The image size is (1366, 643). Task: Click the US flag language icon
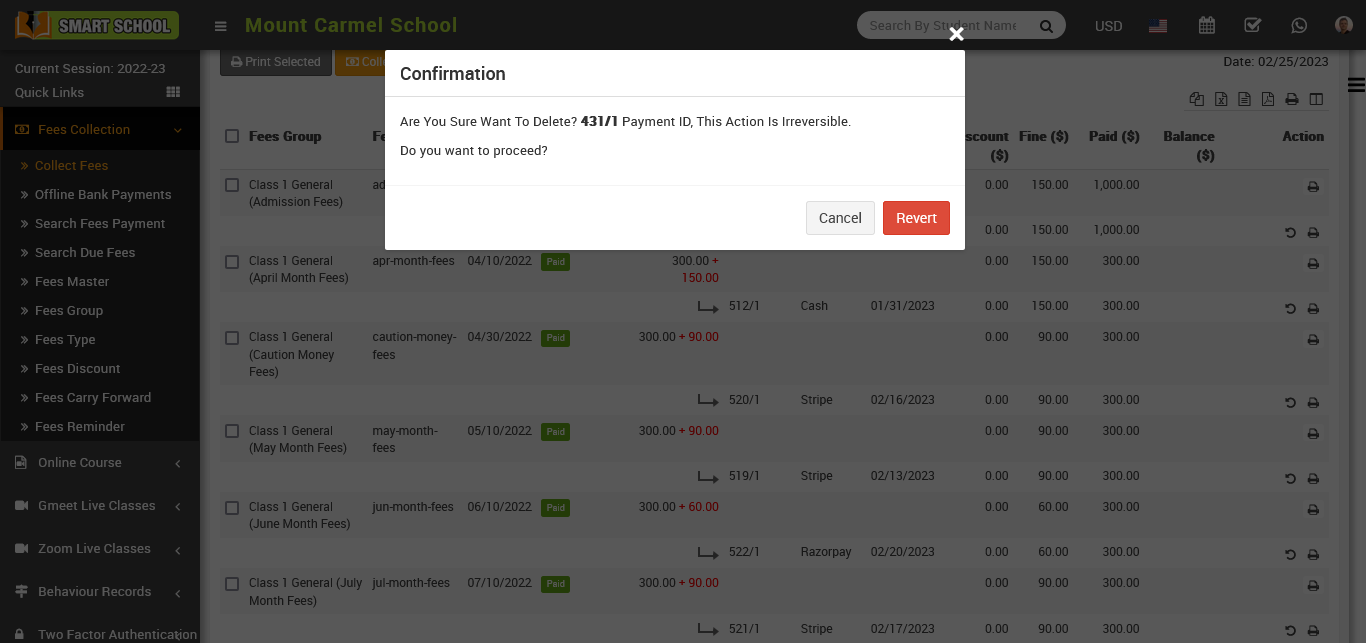pyautogui.click(x=1158, y=26)
